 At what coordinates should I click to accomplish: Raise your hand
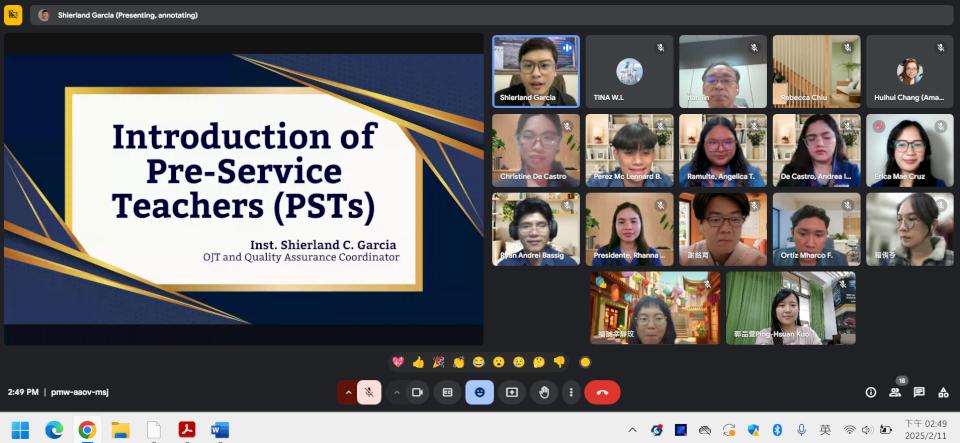coord(544,392)
